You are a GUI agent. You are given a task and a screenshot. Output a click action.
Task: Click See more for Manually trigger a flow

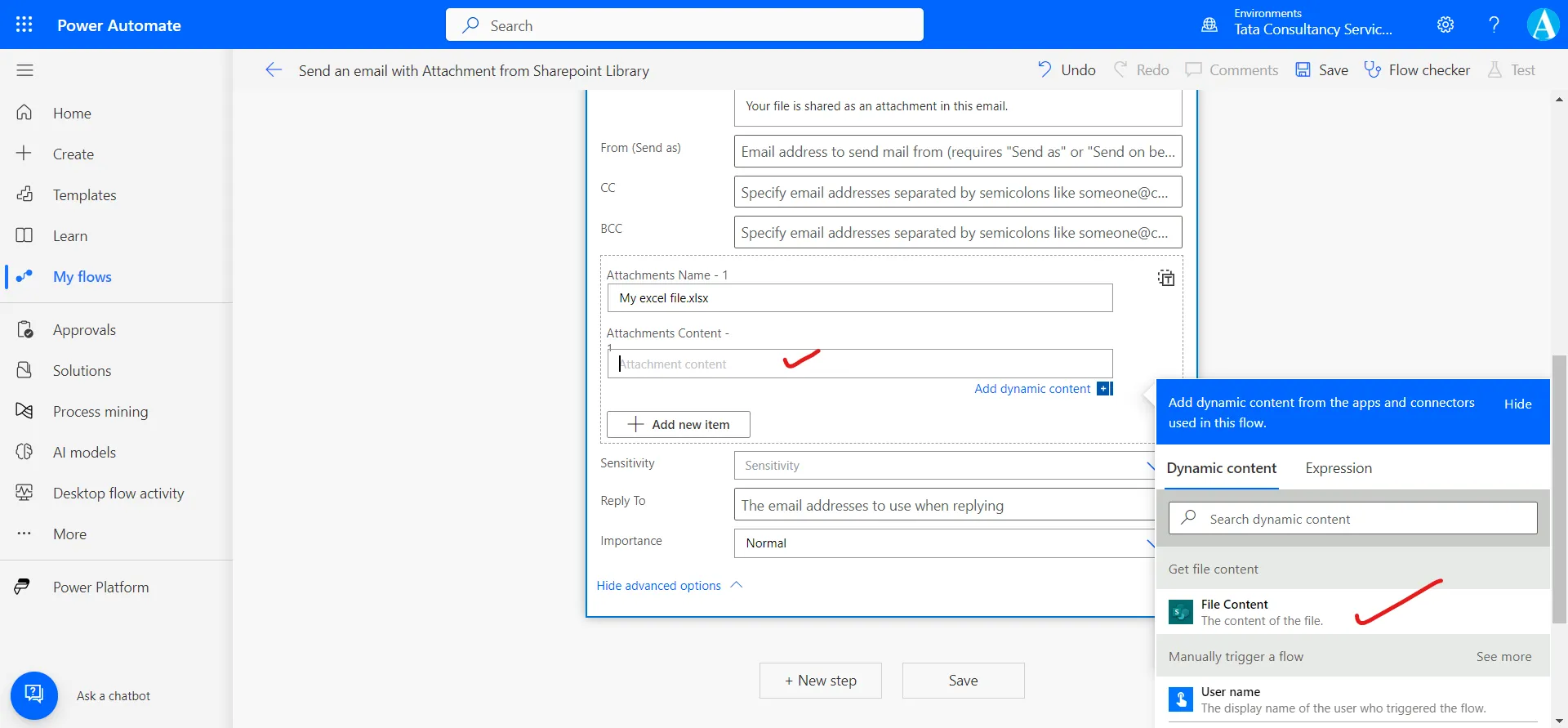(x=1503, y=657)
